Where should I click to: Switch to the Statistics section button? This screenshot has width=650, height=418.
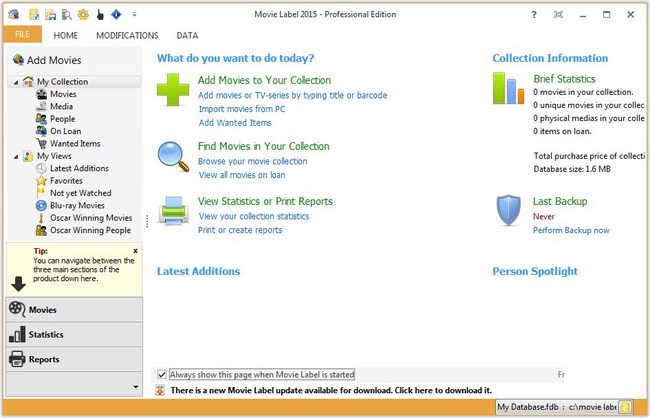[x=74, y=334]
